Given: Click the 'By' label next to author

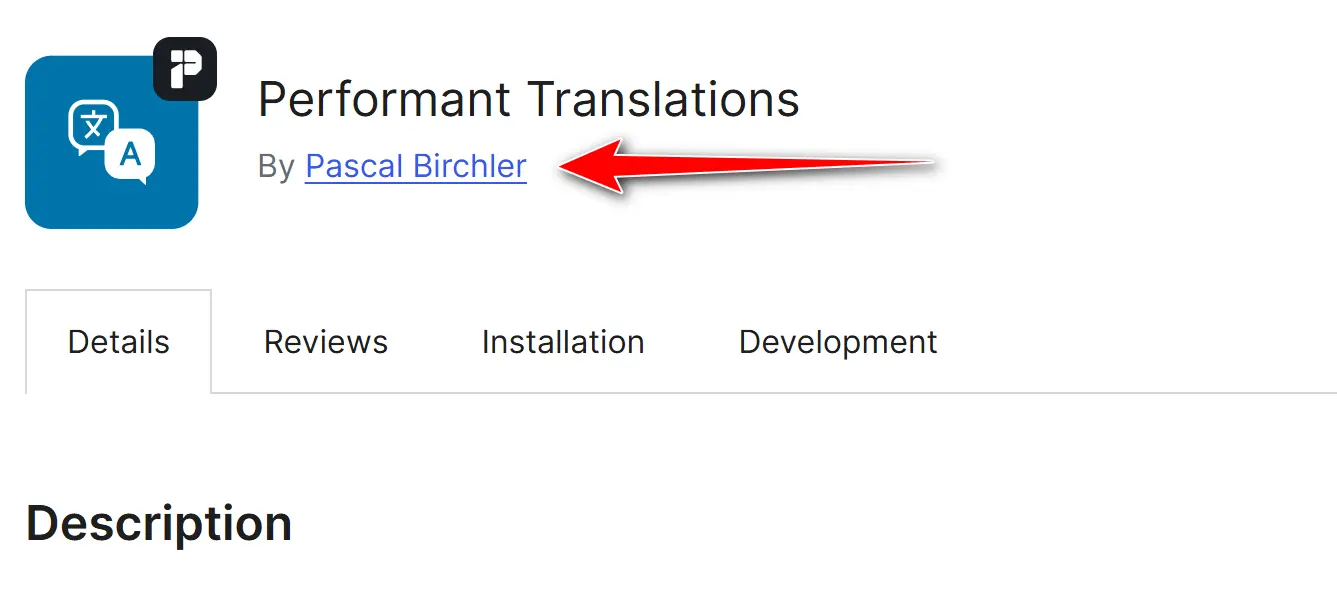Looking at the screenshot, I should (x=279, y=166).
